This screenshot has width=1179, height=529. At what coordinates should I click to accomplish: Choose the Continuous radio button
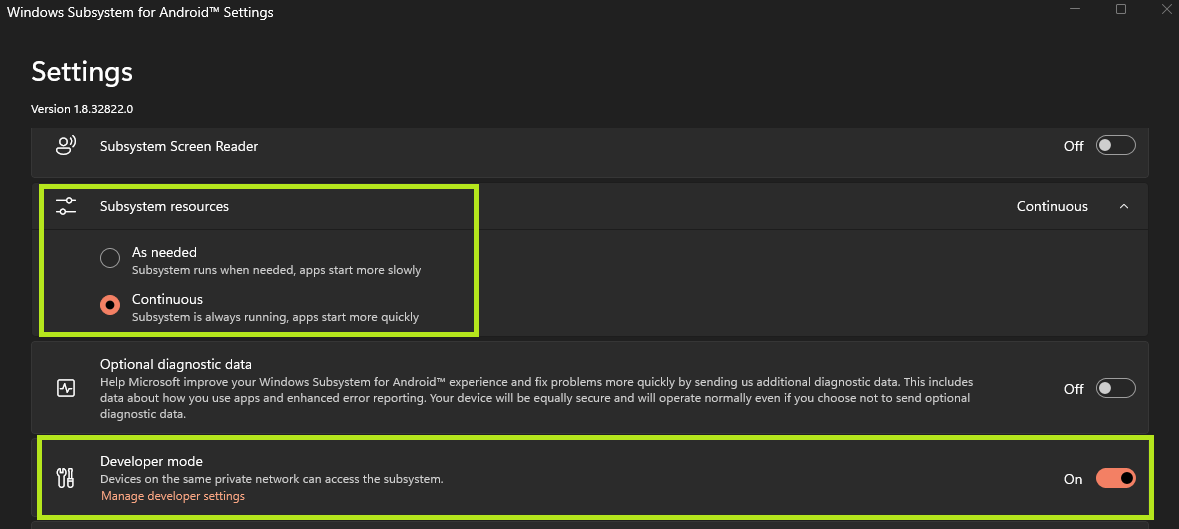110,306
